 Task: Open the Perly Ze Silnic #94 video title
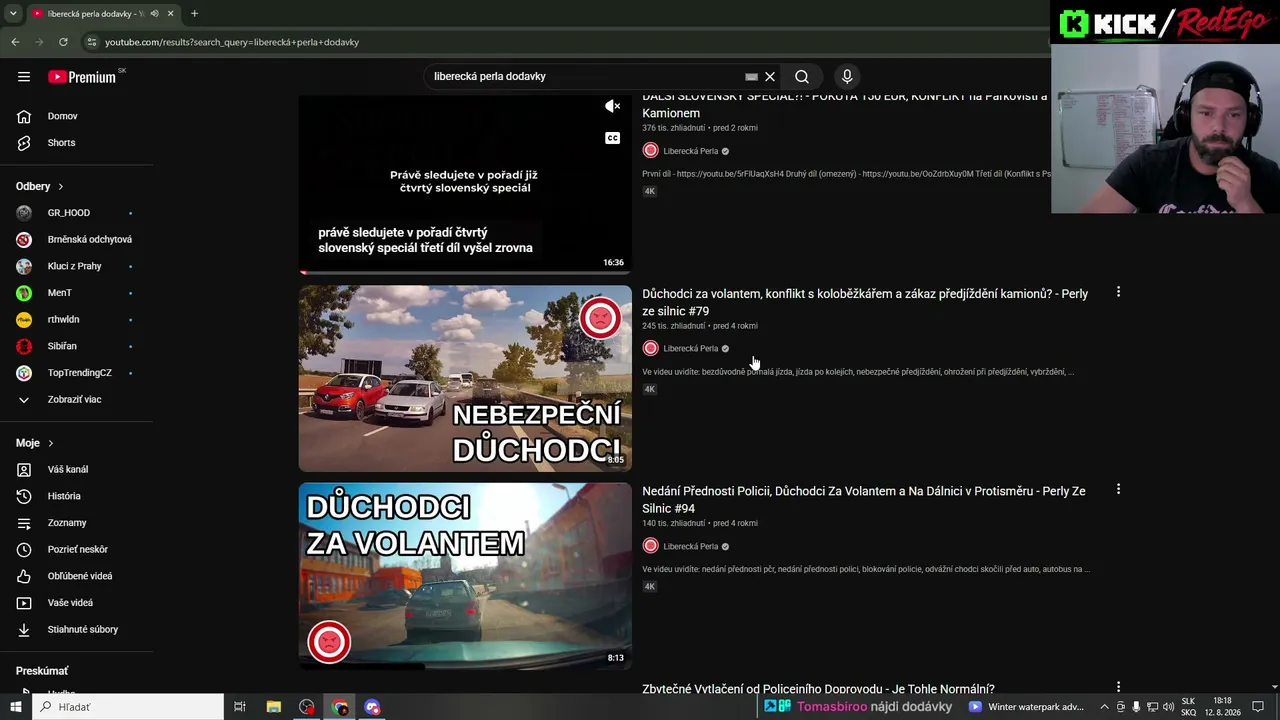(x=864, y=500)
